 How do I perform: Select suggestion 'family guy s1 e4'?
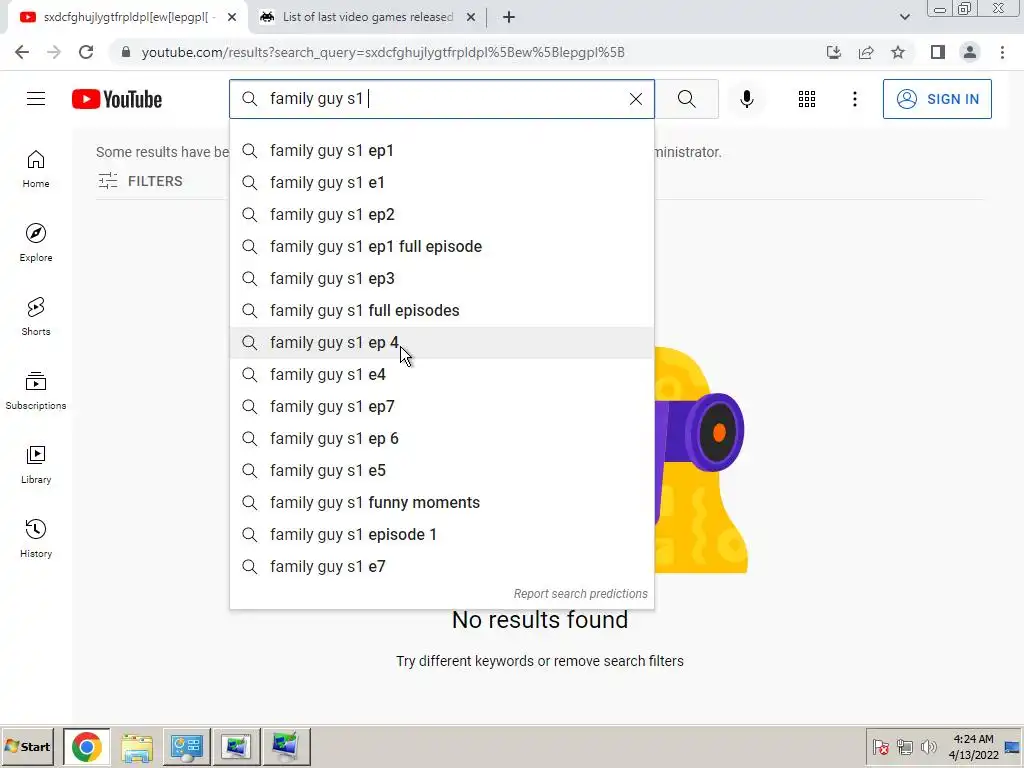(441, 374)
